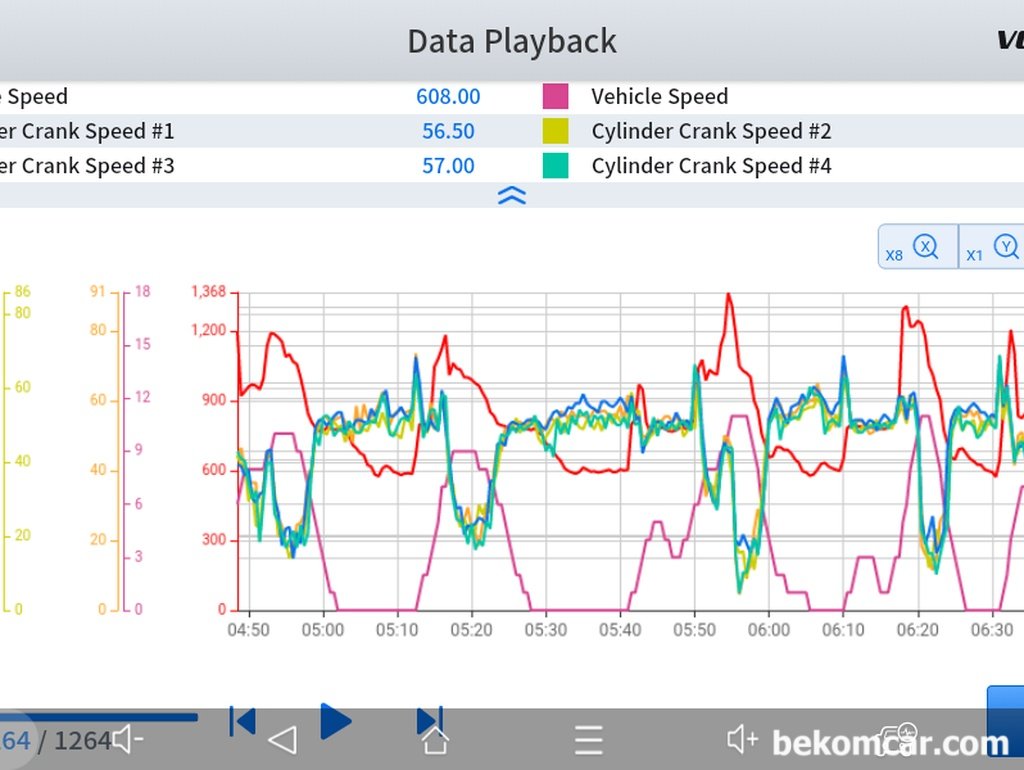
Task: Skip to first frame of playback
Action: pyautogui.click(x=242, y=721)
